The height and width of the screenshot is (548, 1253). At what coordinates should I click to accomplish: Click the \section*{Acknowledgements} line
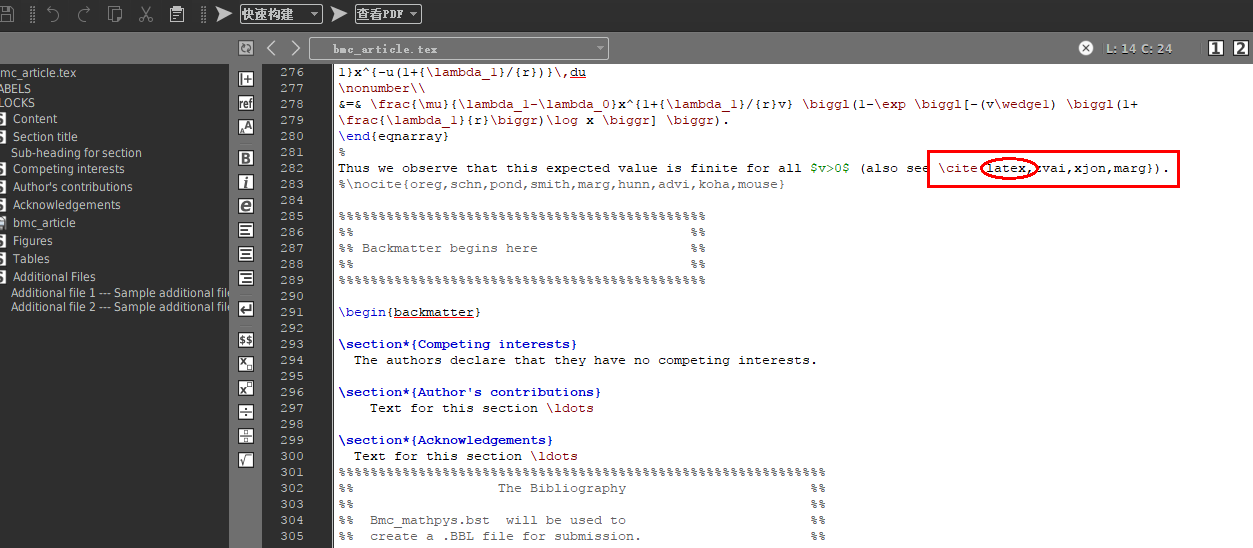(x=446, y=440)
